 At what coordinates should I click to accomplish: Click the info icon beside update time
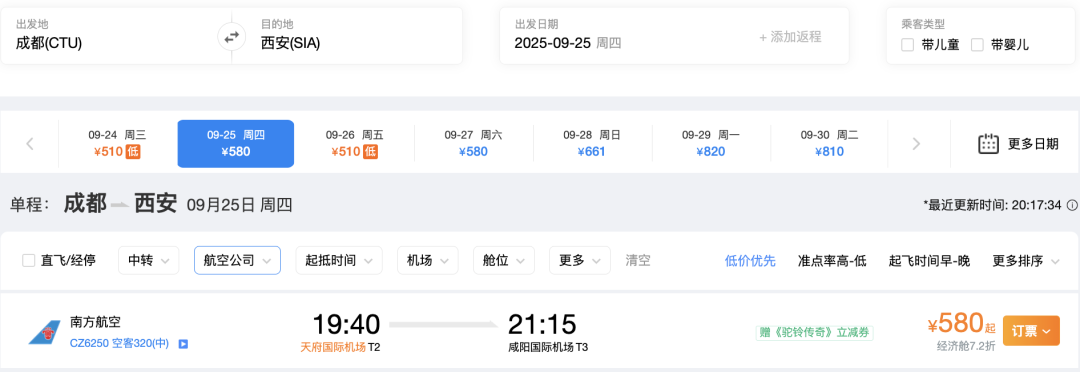pyautogui.click(x=1072, y=205)
